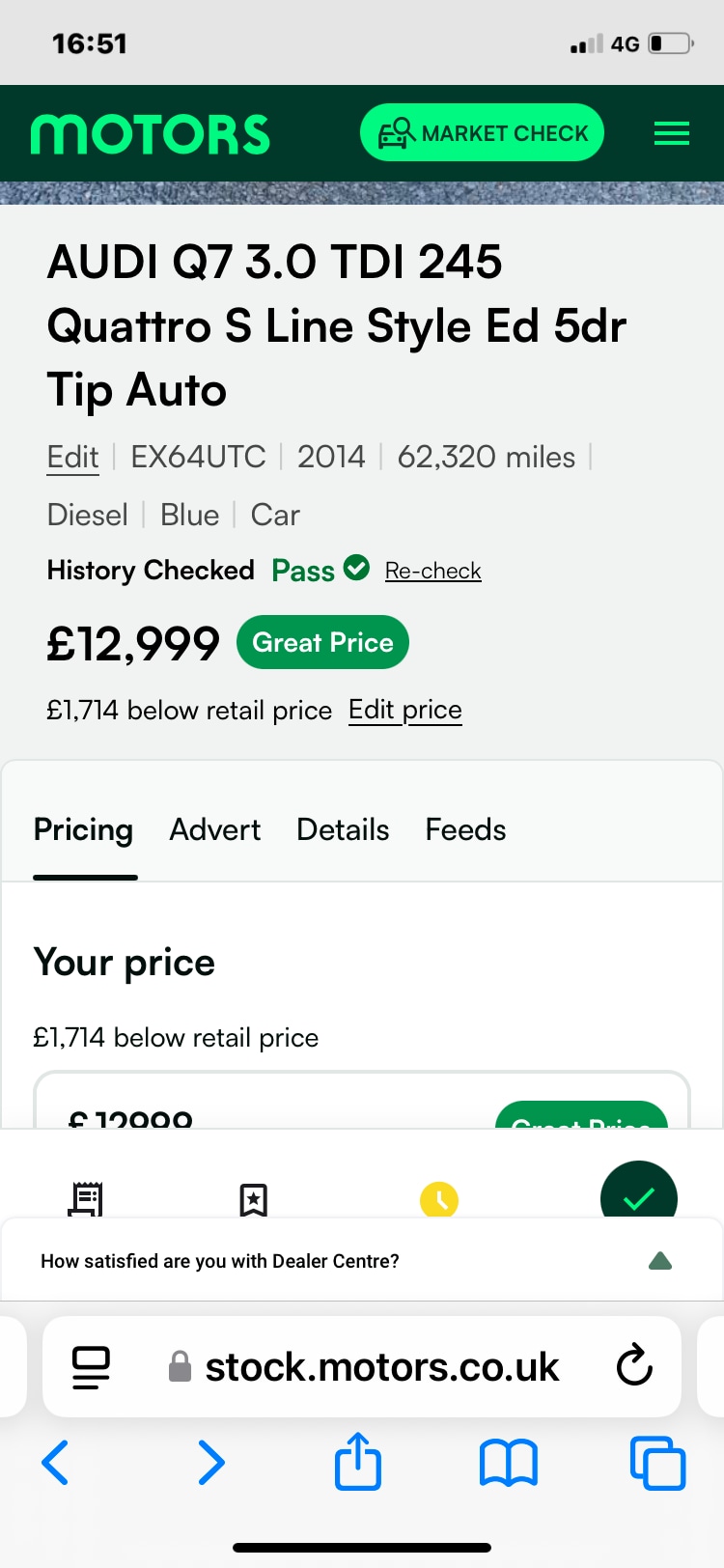This screenshot has width=724, height=1568.
Task: Tap the Safari share icon
Action: coord(358,1461)
